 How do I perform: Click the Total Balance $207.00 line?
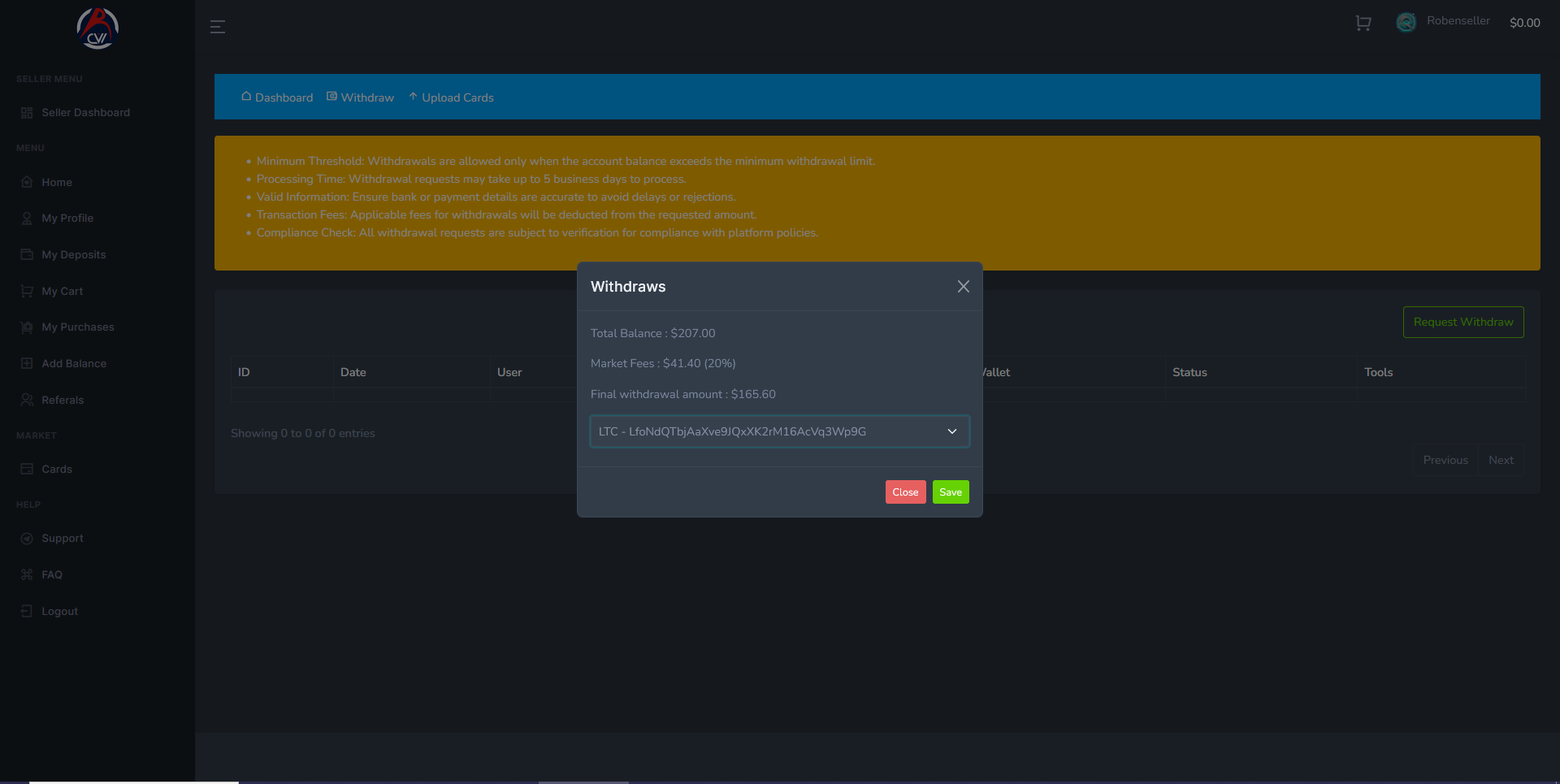(x=653, y=333)
